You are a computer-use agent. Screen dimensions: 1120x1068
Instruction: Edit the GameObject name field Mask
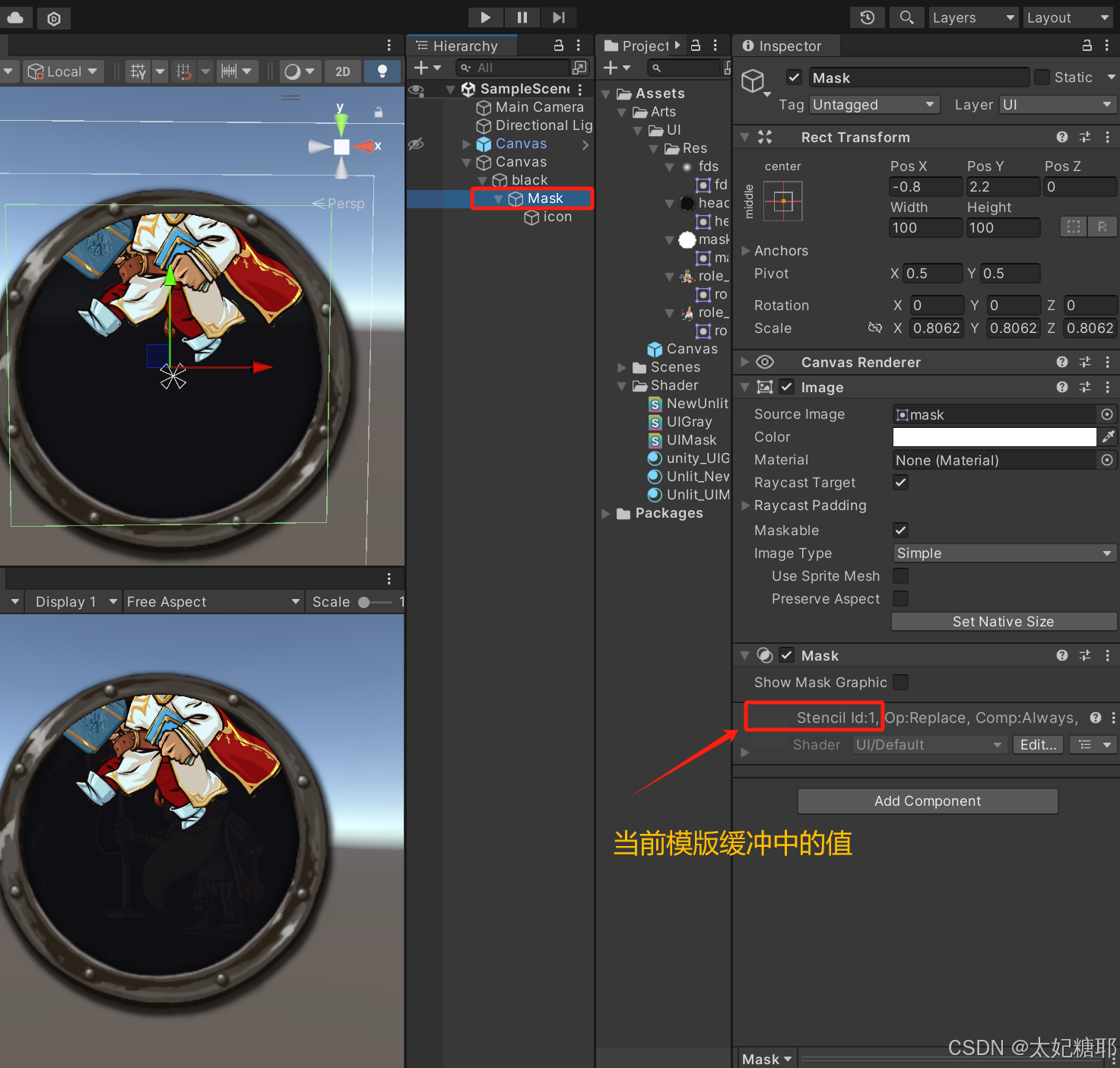pyautogui.click(x=919, y=78)
